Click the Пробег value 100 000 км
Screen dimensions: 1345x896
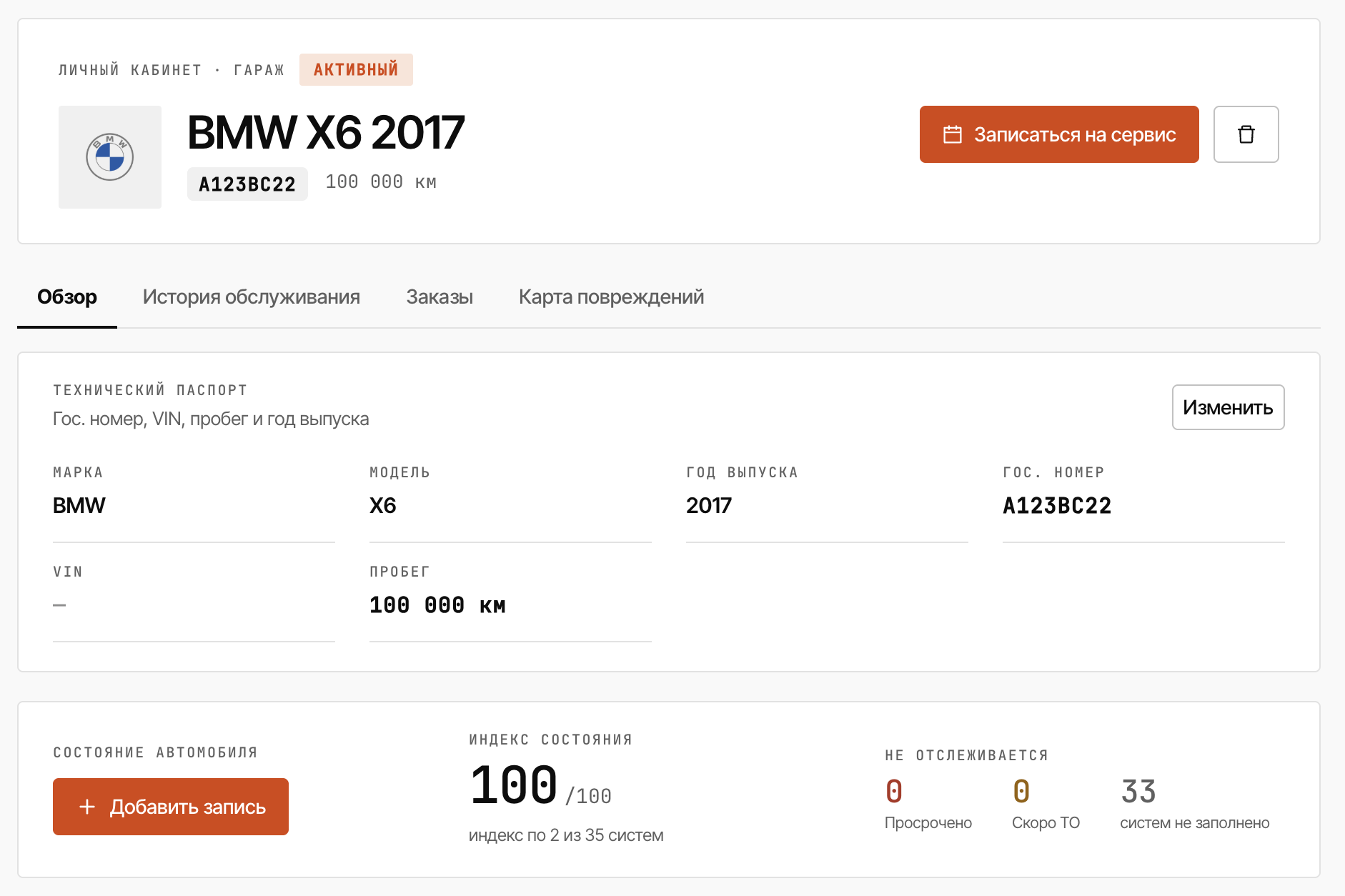(437, 605)
